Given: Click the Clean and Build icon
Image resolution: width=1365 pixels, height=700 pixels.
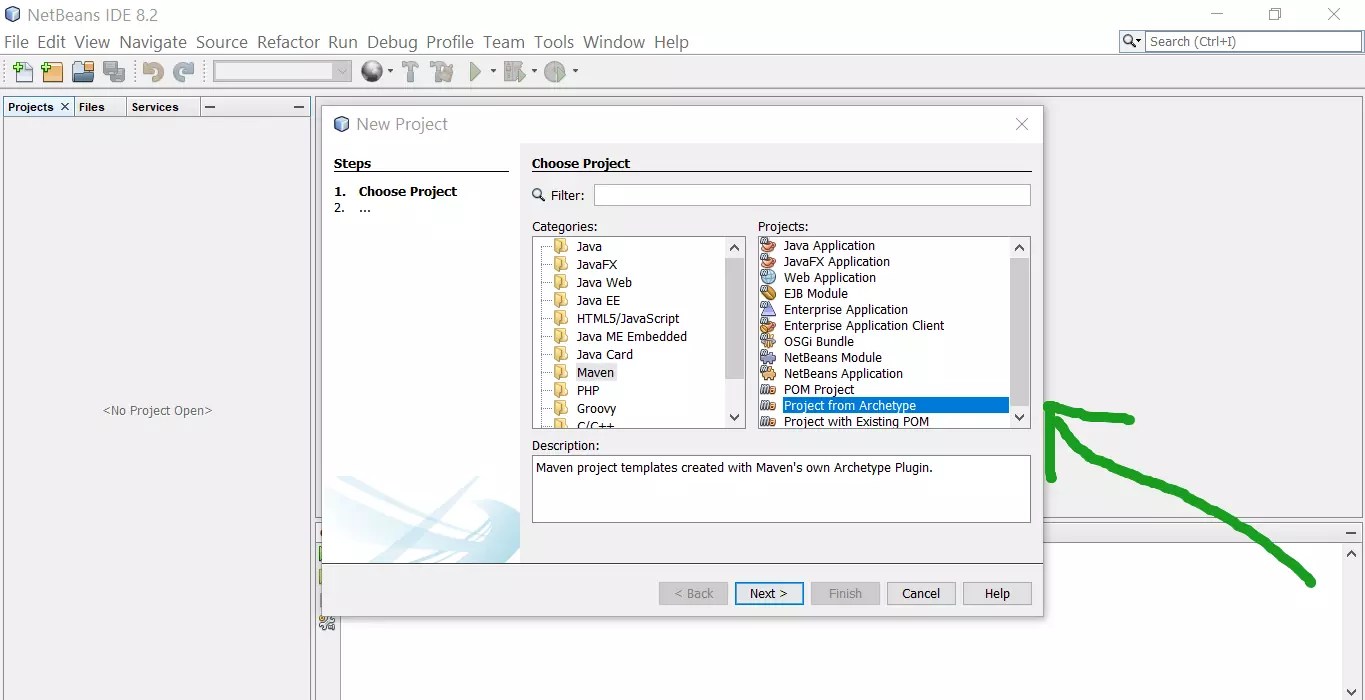Looking at the screenshot, I should (x=443, y=71).
